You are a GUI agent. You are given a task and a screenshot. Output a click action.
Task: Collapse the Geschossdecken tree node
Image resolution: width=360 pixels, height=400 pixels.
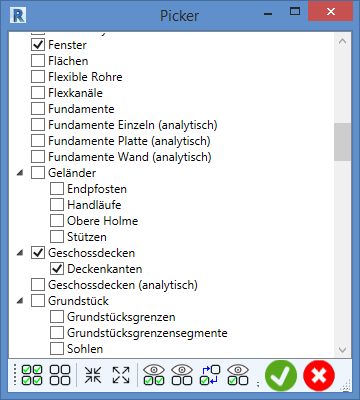tap(20, 253)
